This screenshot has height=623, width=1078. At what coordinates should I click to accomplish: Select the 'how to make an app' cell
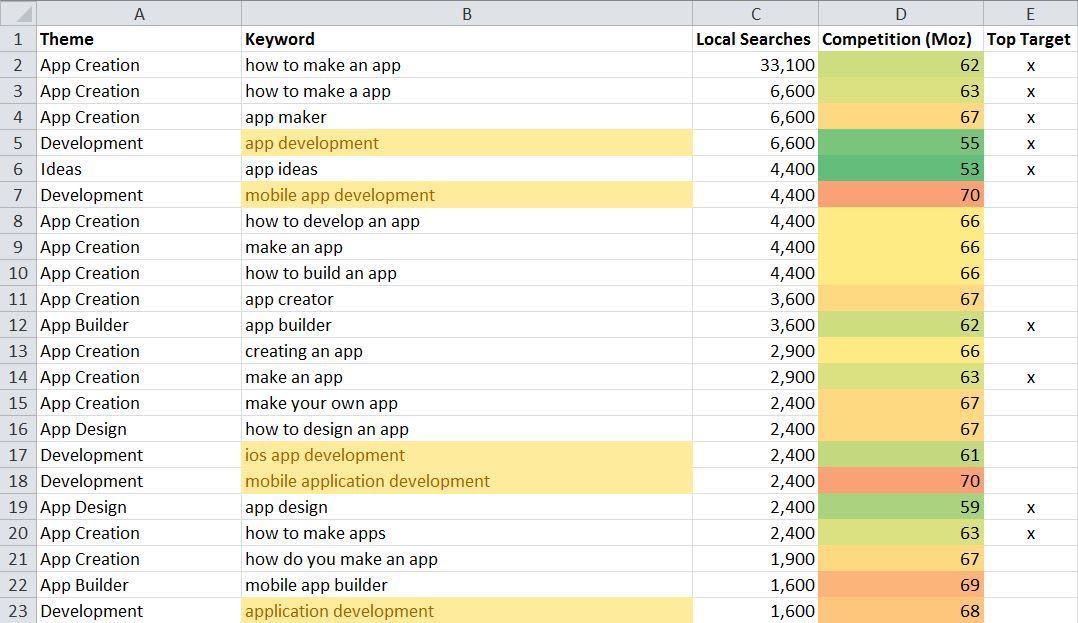tap(467, 65)
